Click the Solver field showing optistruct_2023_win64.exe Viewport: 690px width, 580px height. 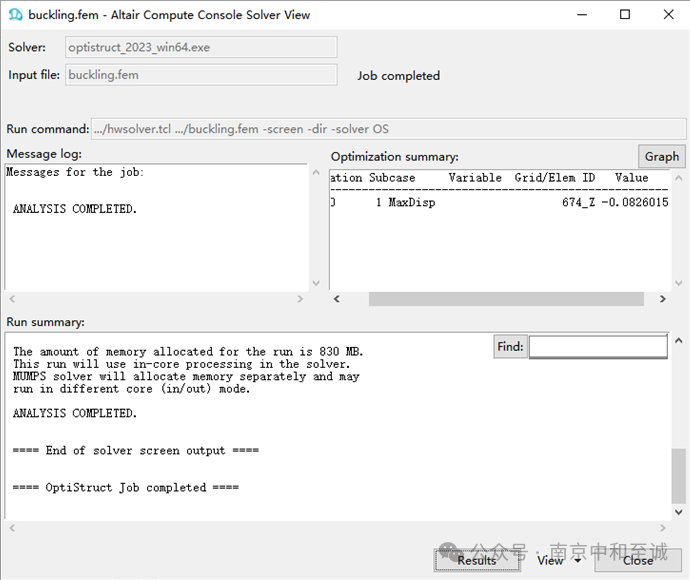coord(202,47)
